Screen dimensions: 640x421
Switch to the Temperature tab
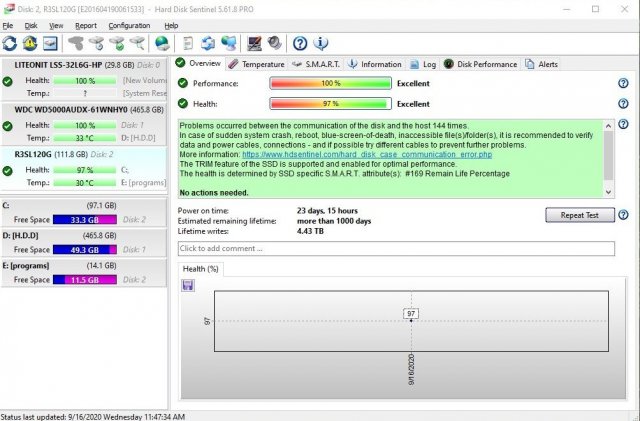click(256, 64)
